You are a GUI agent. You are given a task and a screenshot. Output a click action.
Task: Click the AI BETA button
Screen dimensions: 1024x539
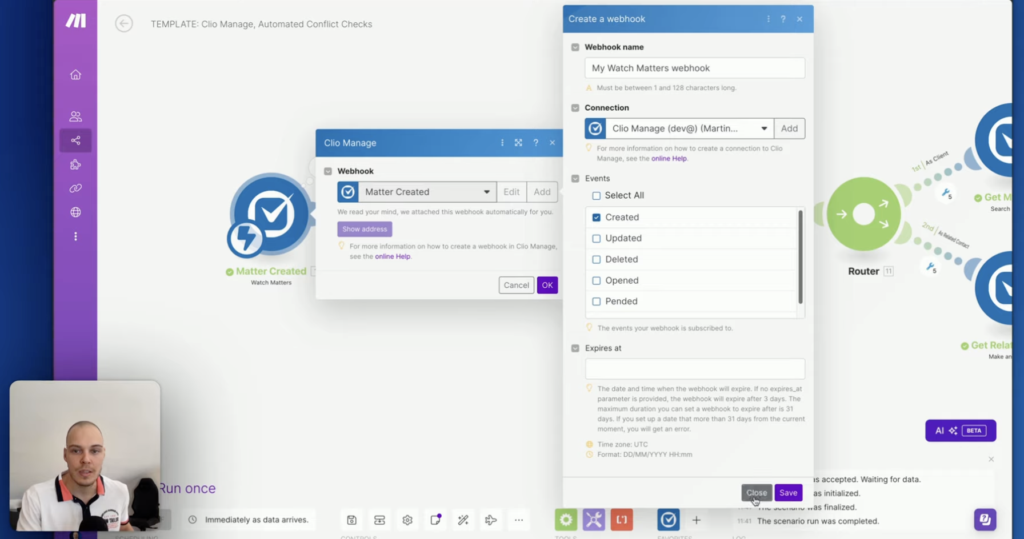pos(960,431)
